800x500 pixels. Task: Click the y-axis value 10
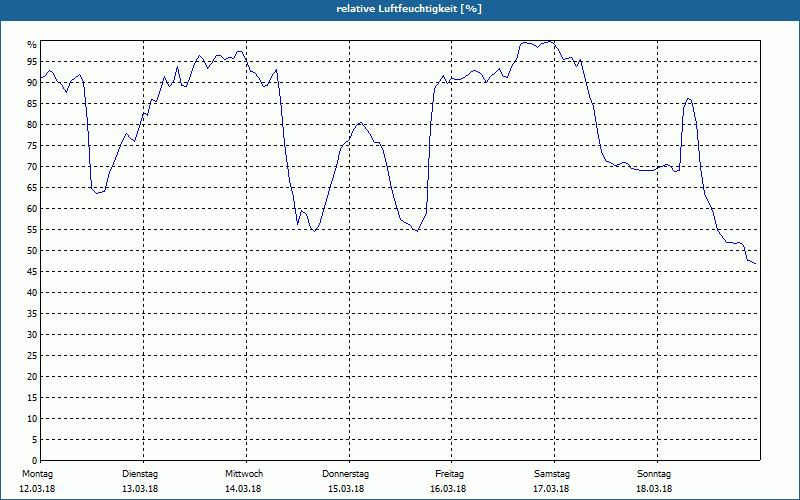[x=32, y=419]
